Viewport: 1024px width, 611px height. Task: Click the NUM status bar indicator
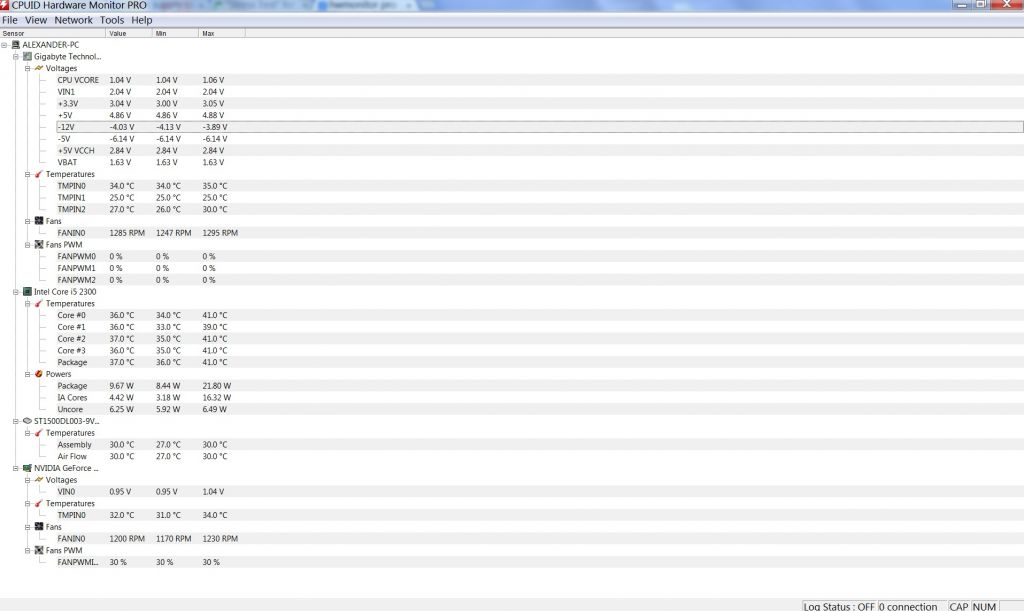pyautogui.click(x=984, y=606)
